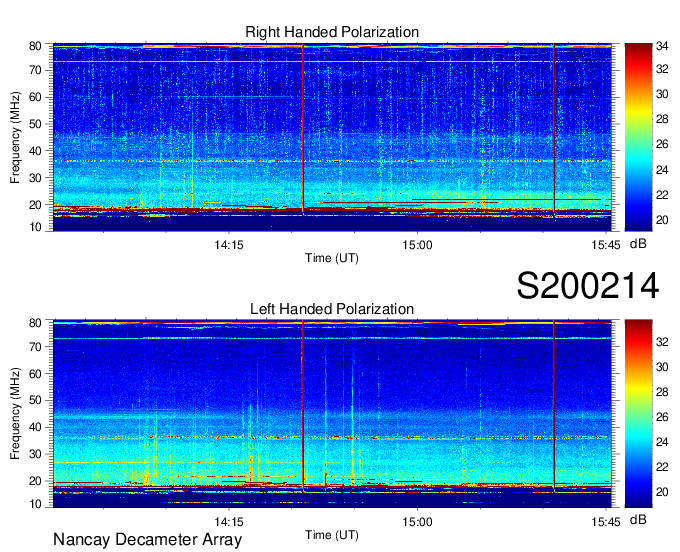
Task: Click the "Nancay Decameter Array" caption
Action: click(x=147, y=540)
